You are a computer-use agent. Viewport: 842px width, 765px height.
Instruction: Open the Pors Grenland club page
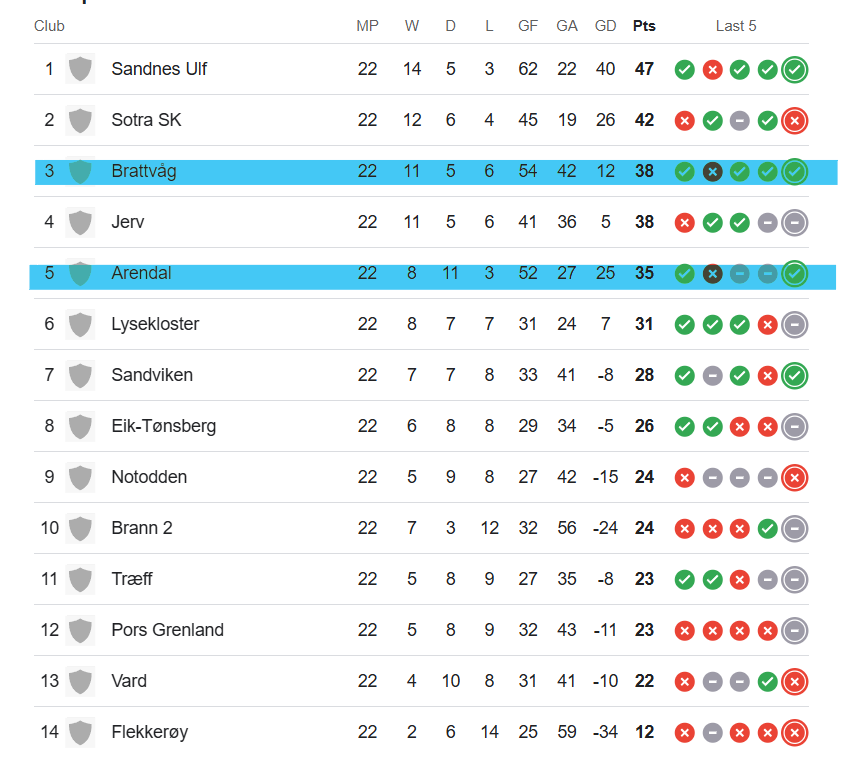point(167,630)
